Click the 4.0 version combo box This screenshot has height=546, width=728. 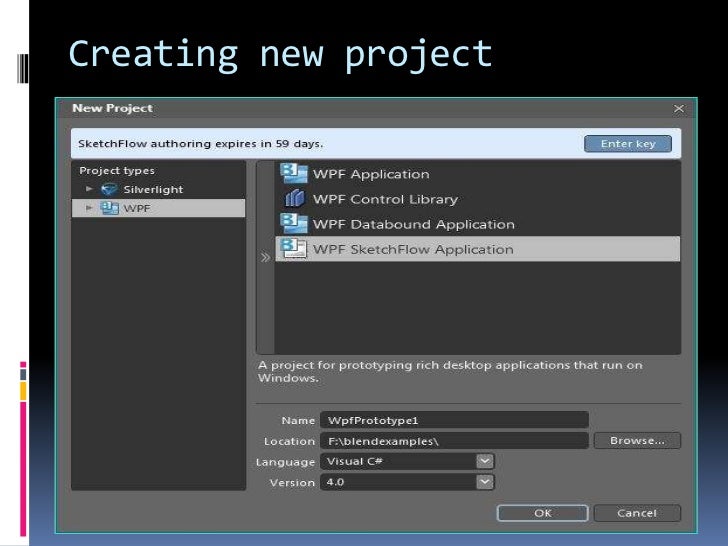click(407, 482)
